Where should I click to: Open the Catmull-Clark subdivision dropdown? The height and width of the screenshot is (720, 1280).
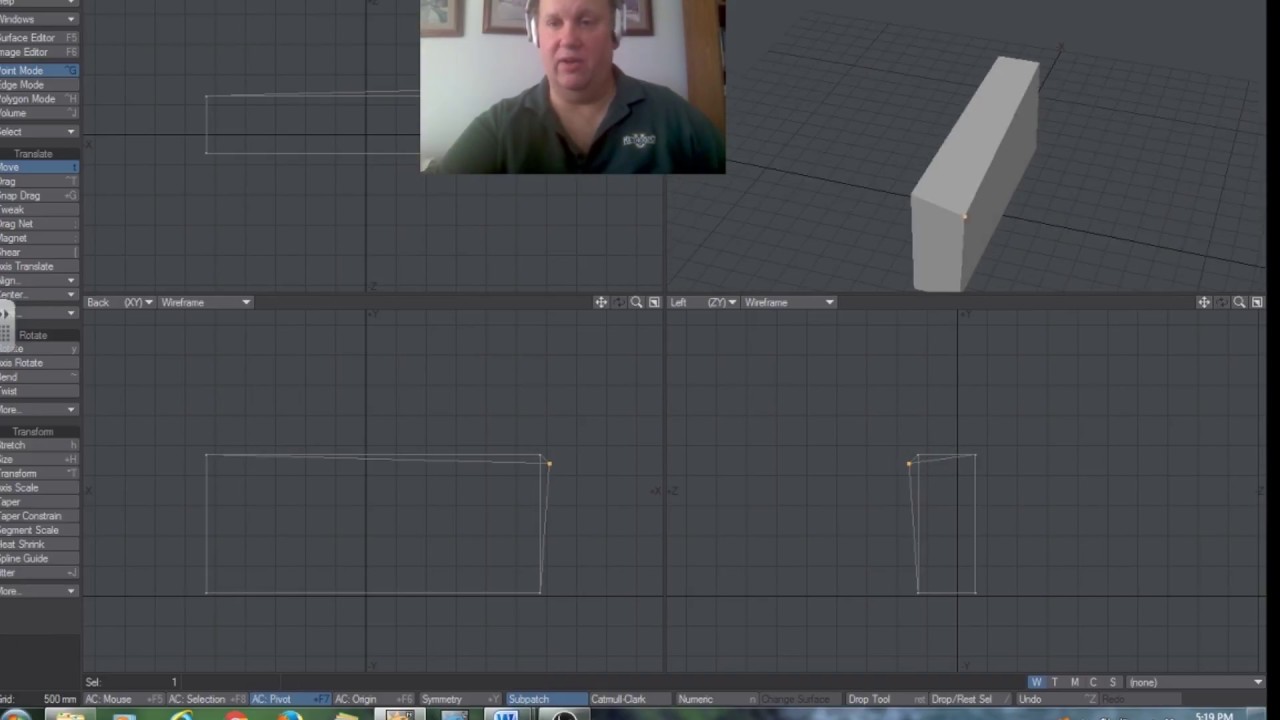pos(630,699)
